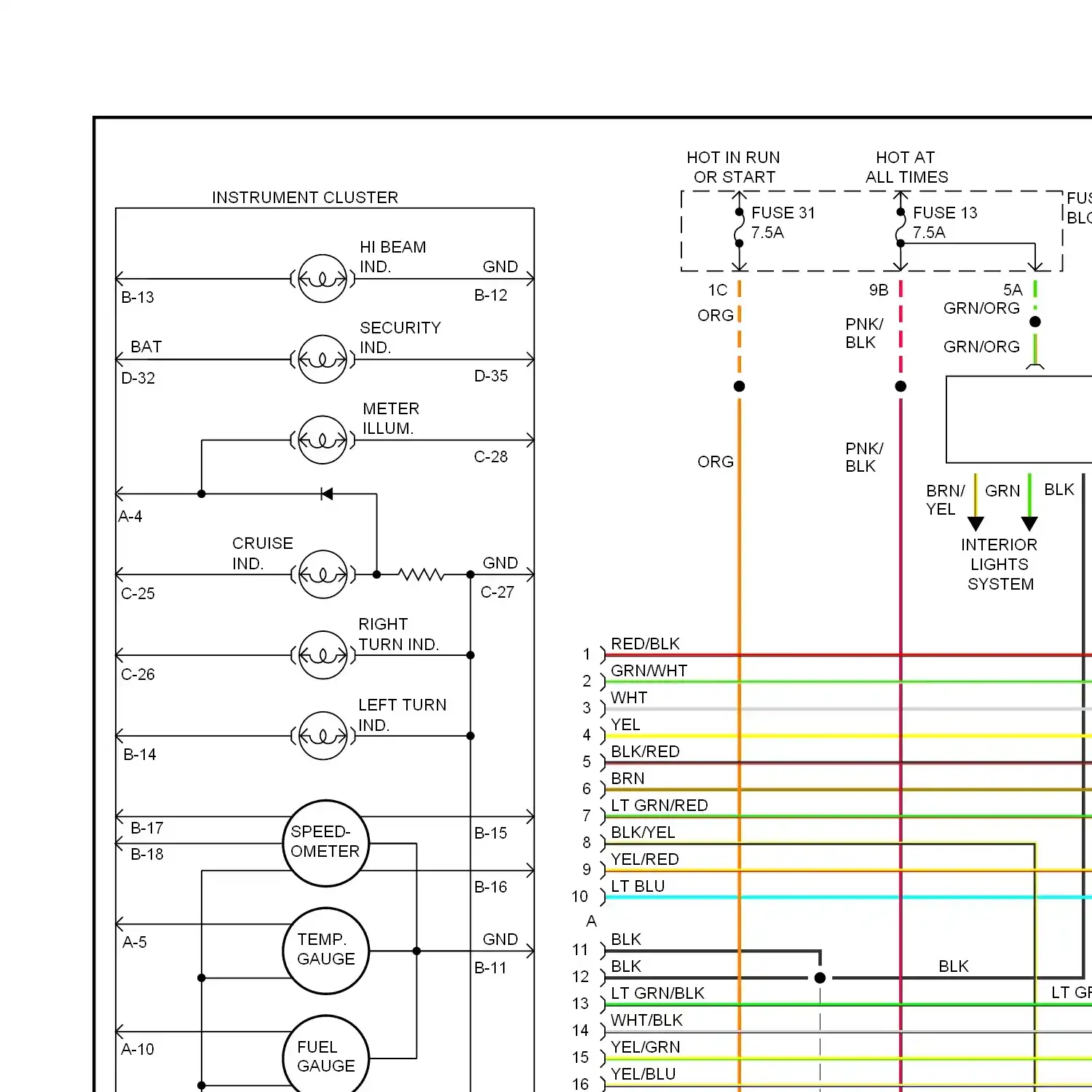Click the LT BLU wire label

[638, 886]
